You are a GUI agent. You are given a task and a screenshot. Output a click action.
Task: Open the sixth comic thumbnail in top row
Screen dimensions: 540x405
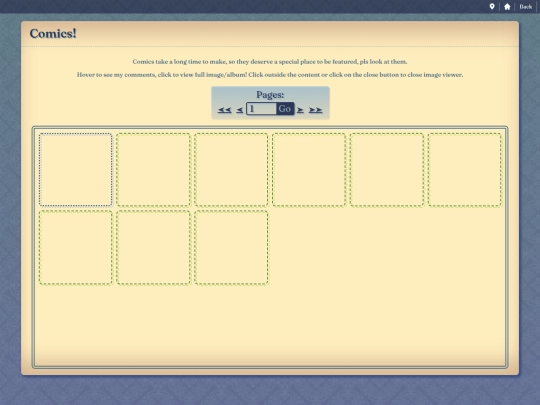(465, 169)
